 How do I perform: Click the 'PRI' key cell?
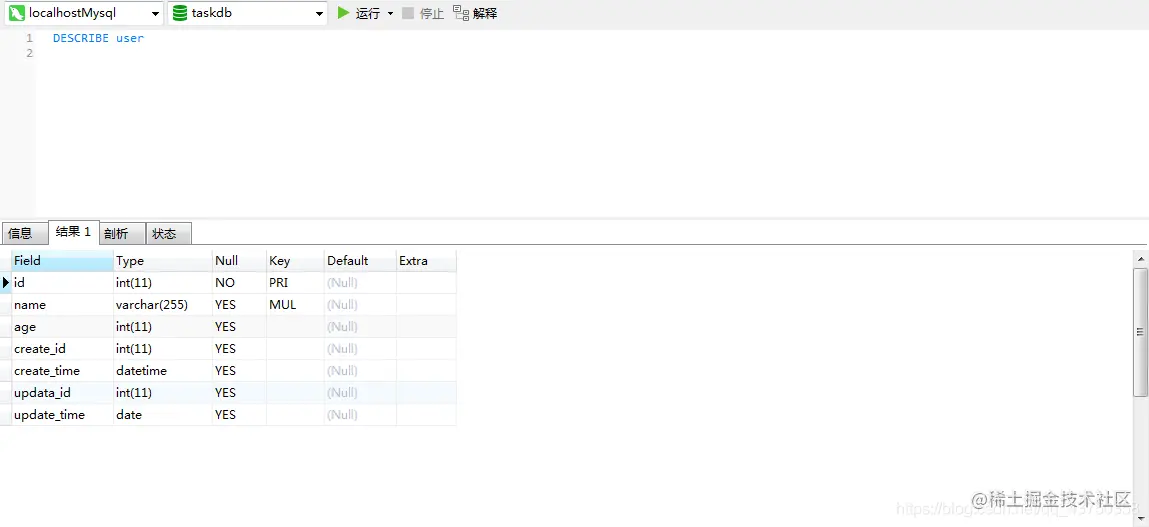(295, 282)
